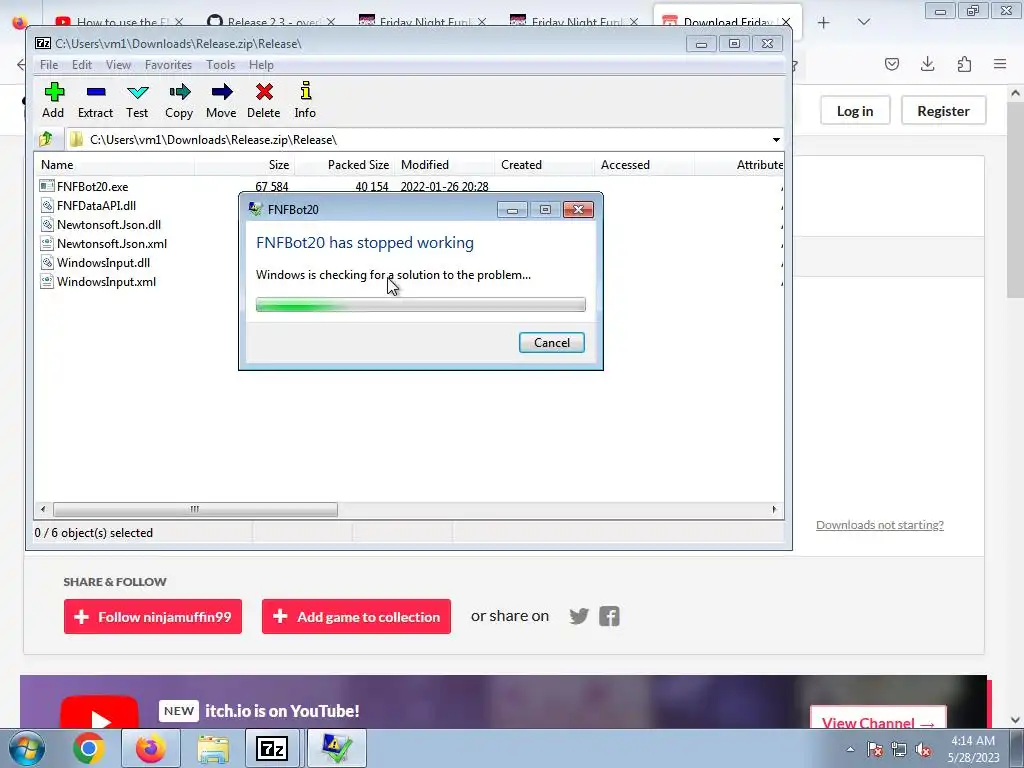
Task: Select Newtonsoft.Json.dll file
Action: [108, 225]
